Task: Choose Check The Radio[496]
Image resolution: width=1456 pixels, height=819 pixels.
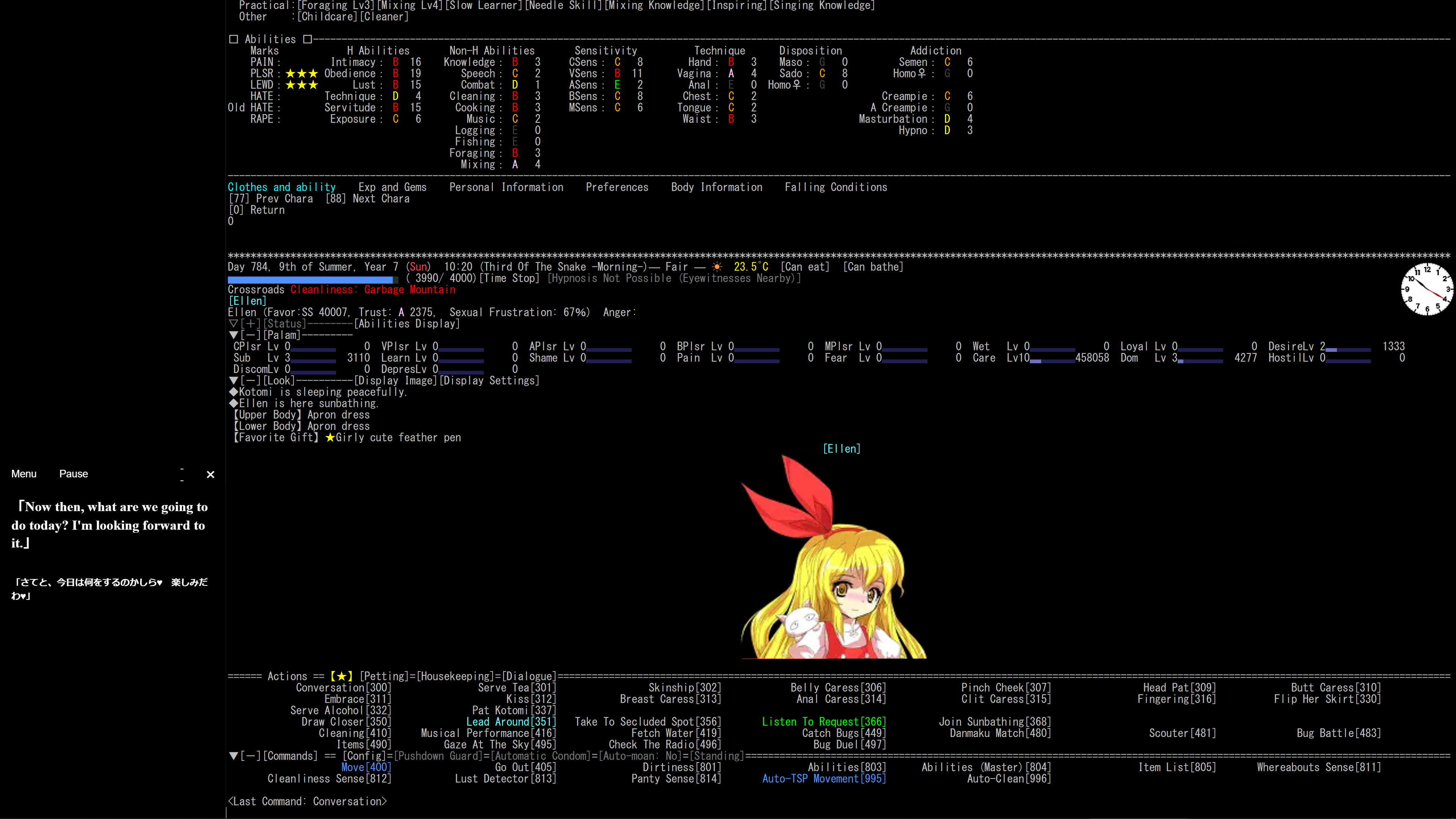Action: click(665, 744)
